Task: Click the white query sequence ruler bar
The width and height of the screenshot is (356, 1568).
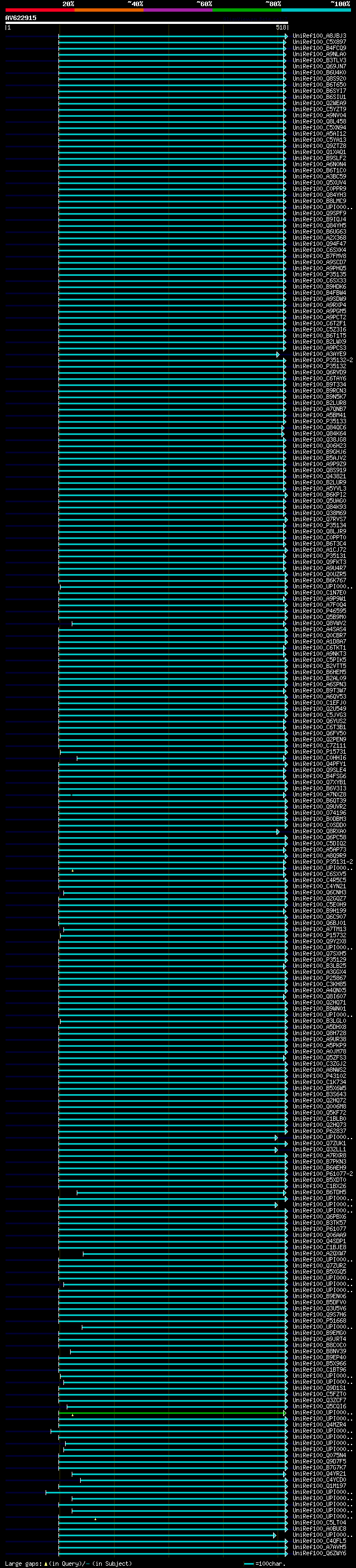Action: click(x=147, y=22)
